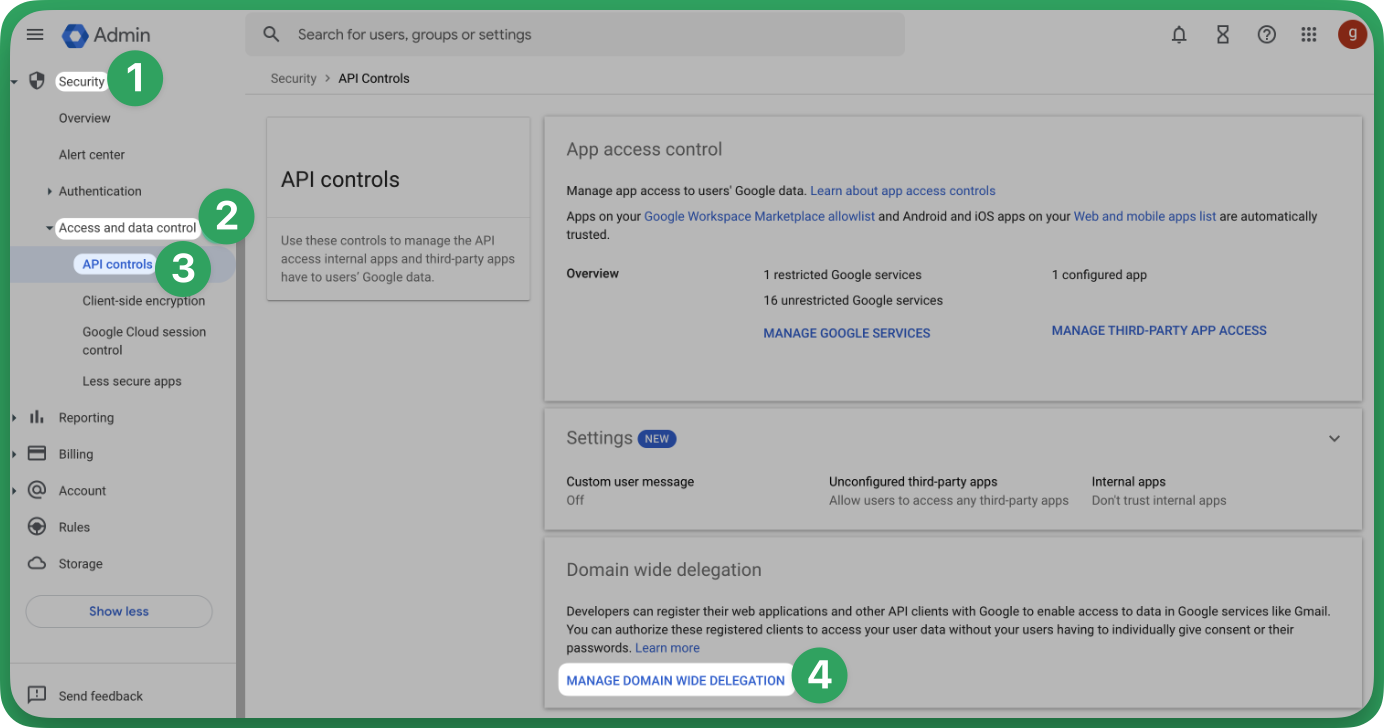Open the main hamburger menu

(35, 35)
